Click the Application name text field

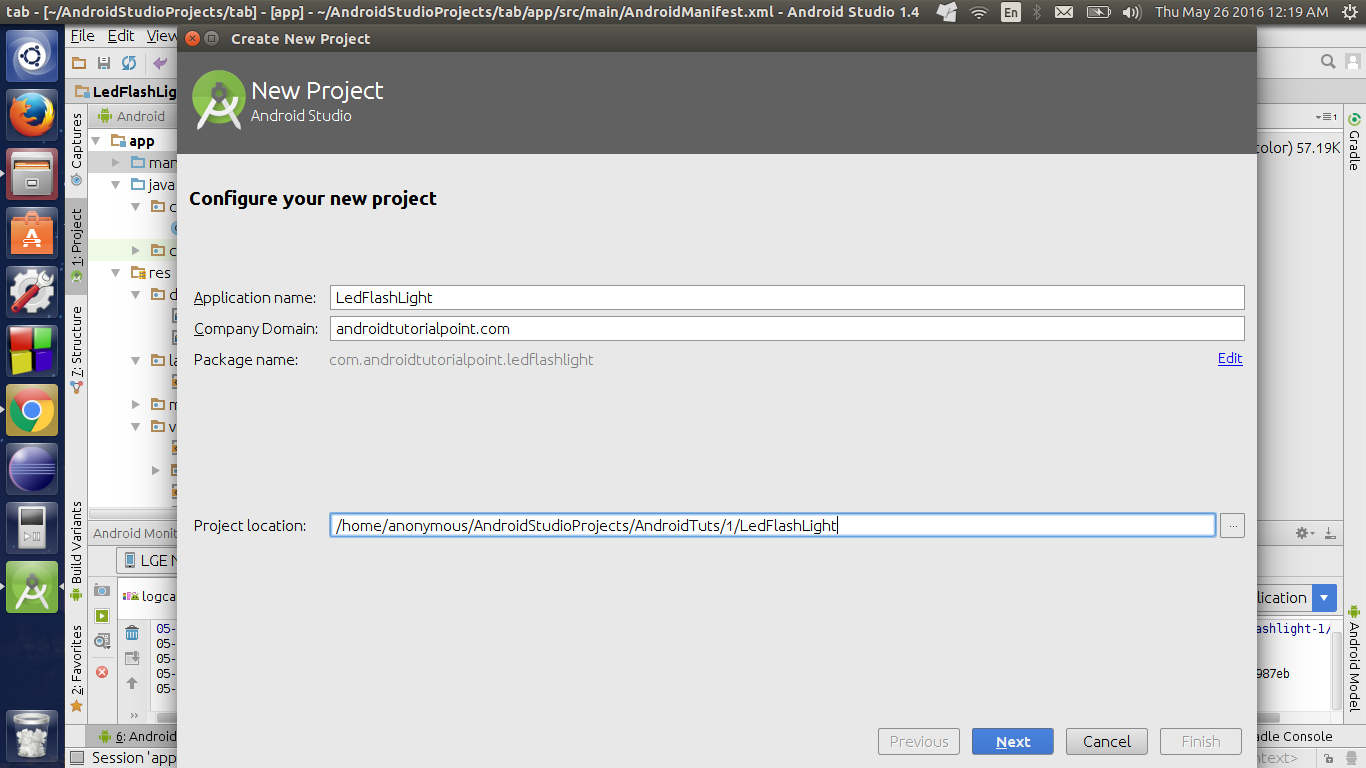coord(786,298)
